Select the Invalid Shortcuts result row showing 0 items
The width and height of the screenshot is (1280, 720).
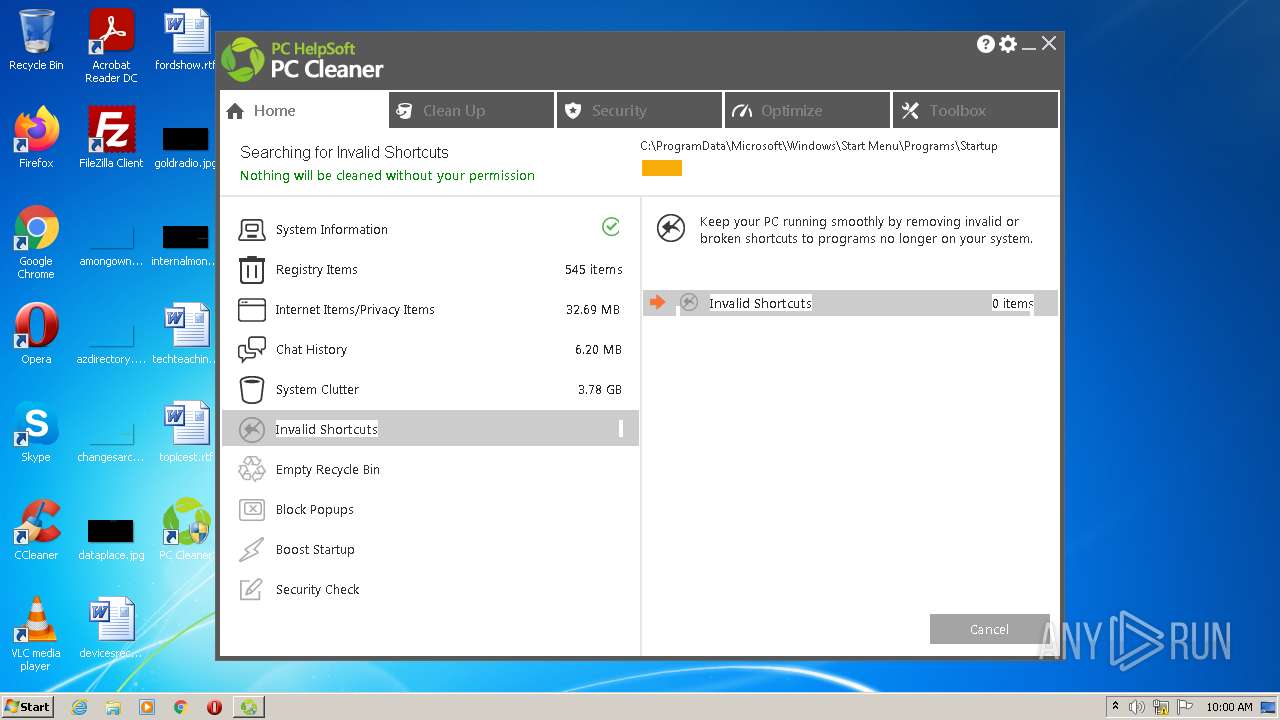tap(850, 303)
